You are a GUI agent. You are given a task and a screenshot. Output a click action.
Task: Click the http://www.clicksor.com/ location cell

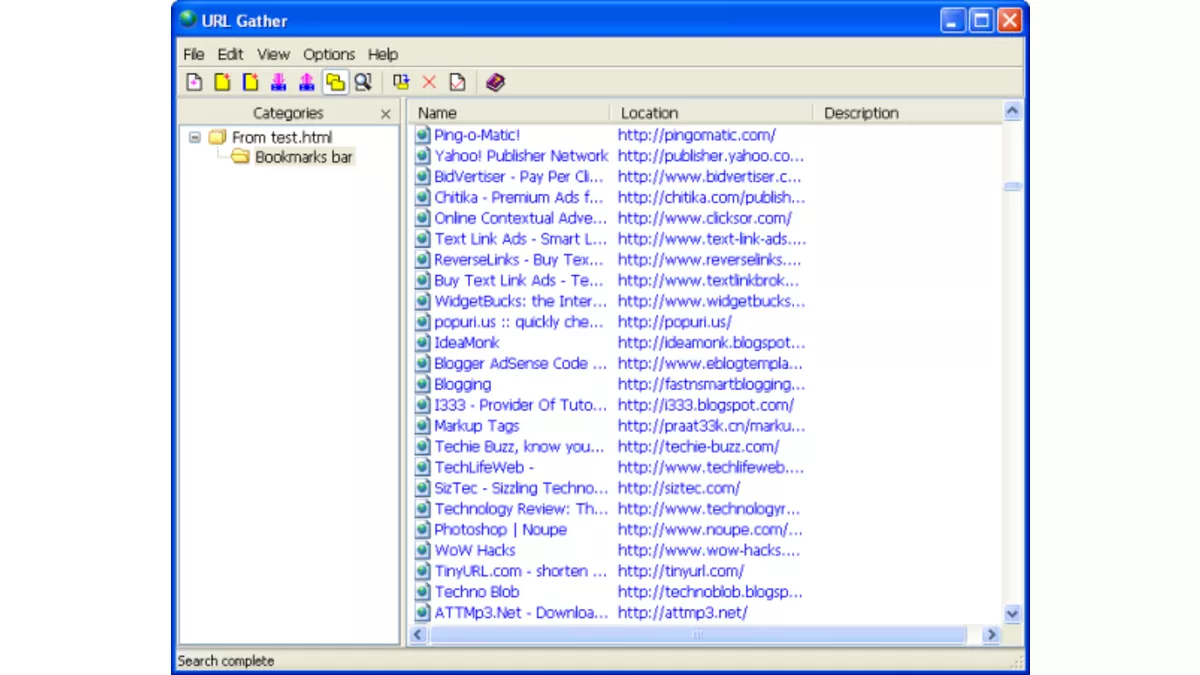click(x=704, y=217)
